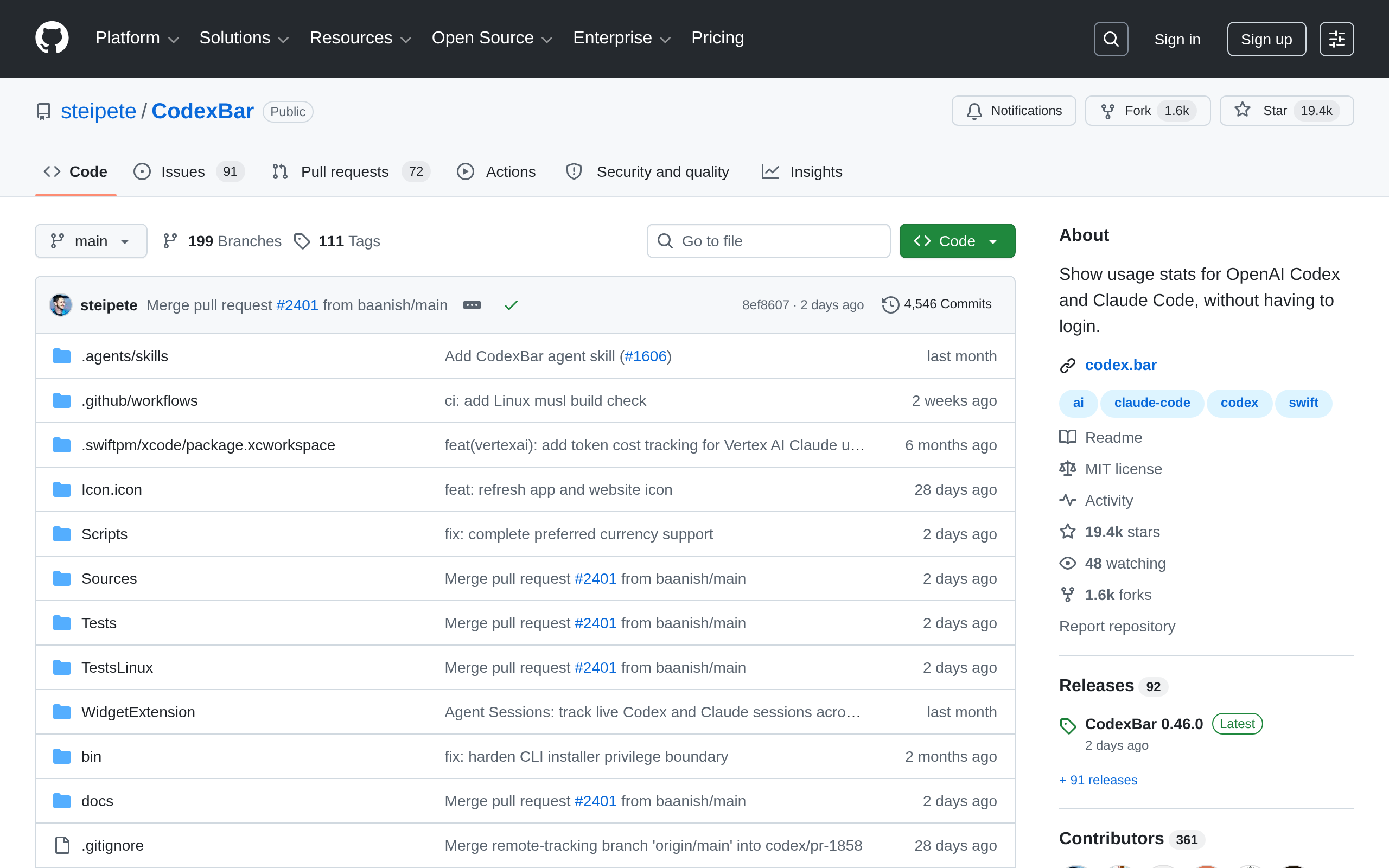Go to the GitHub homepage logo

[x=52, y=38]
